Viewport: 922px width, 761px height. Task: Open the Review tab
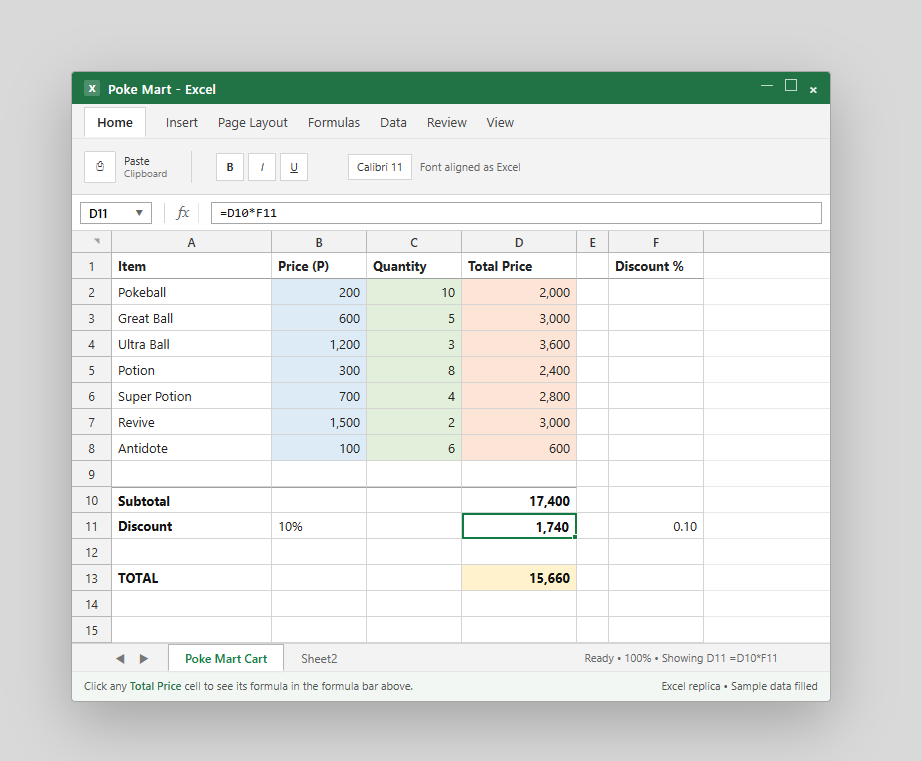click(447, 122)
